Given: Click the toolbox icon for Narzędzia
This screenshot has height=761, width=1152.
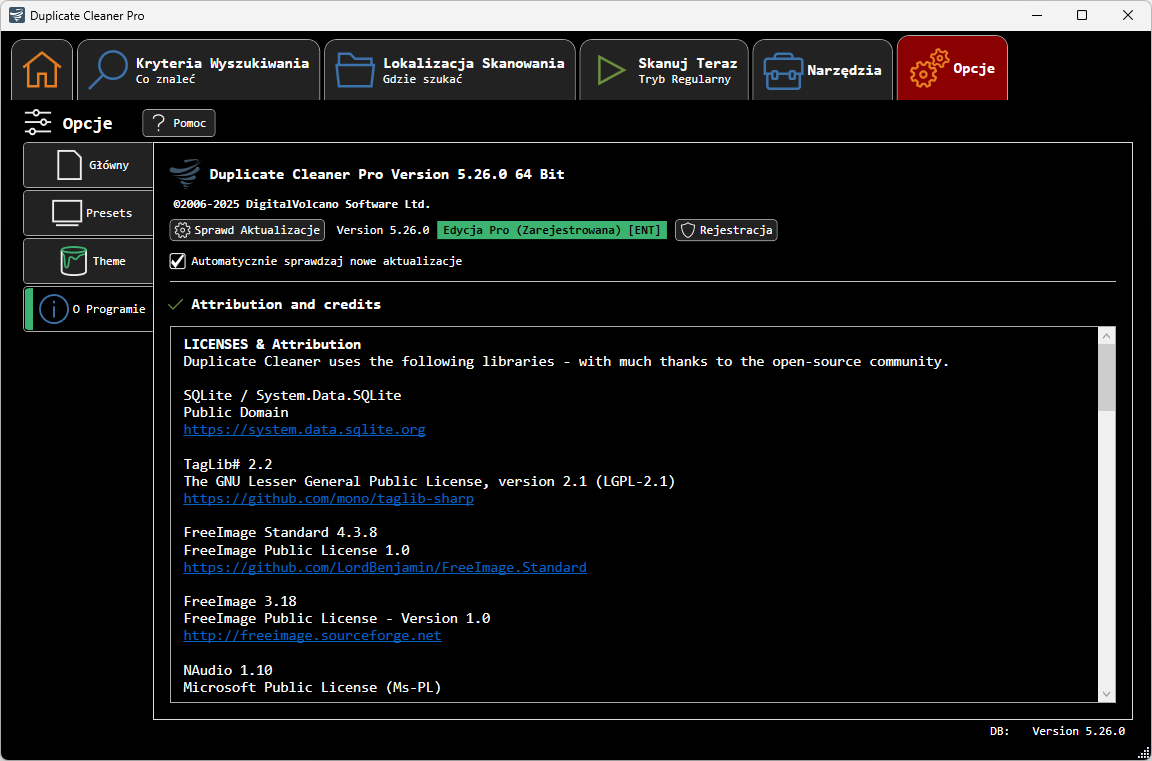Looking at the screenshot, I should coord(782,72).
